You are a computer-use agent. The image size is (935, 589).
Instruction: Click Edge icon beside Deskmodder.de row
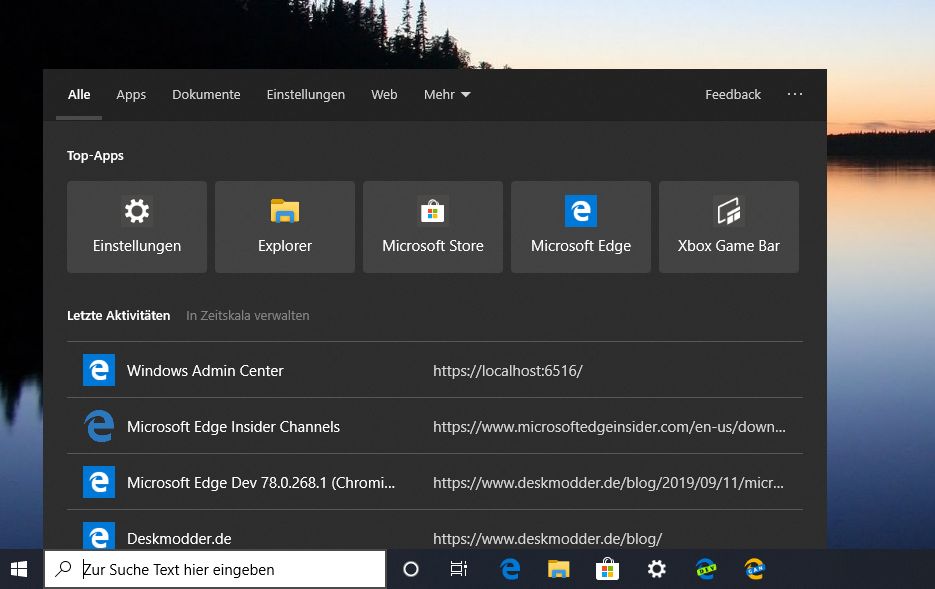[99, 535]
